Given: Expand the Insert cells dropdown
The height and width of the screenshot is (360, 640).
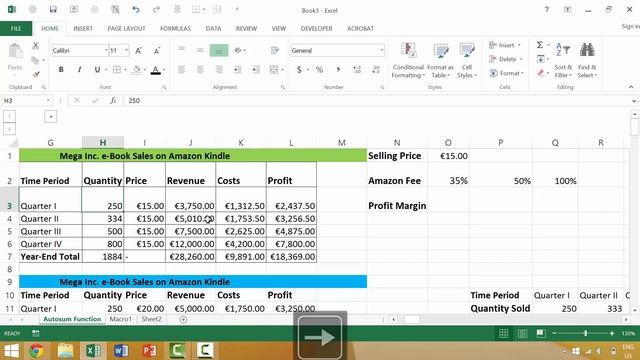Looking at the screenshot, I should tap(519, 45).
